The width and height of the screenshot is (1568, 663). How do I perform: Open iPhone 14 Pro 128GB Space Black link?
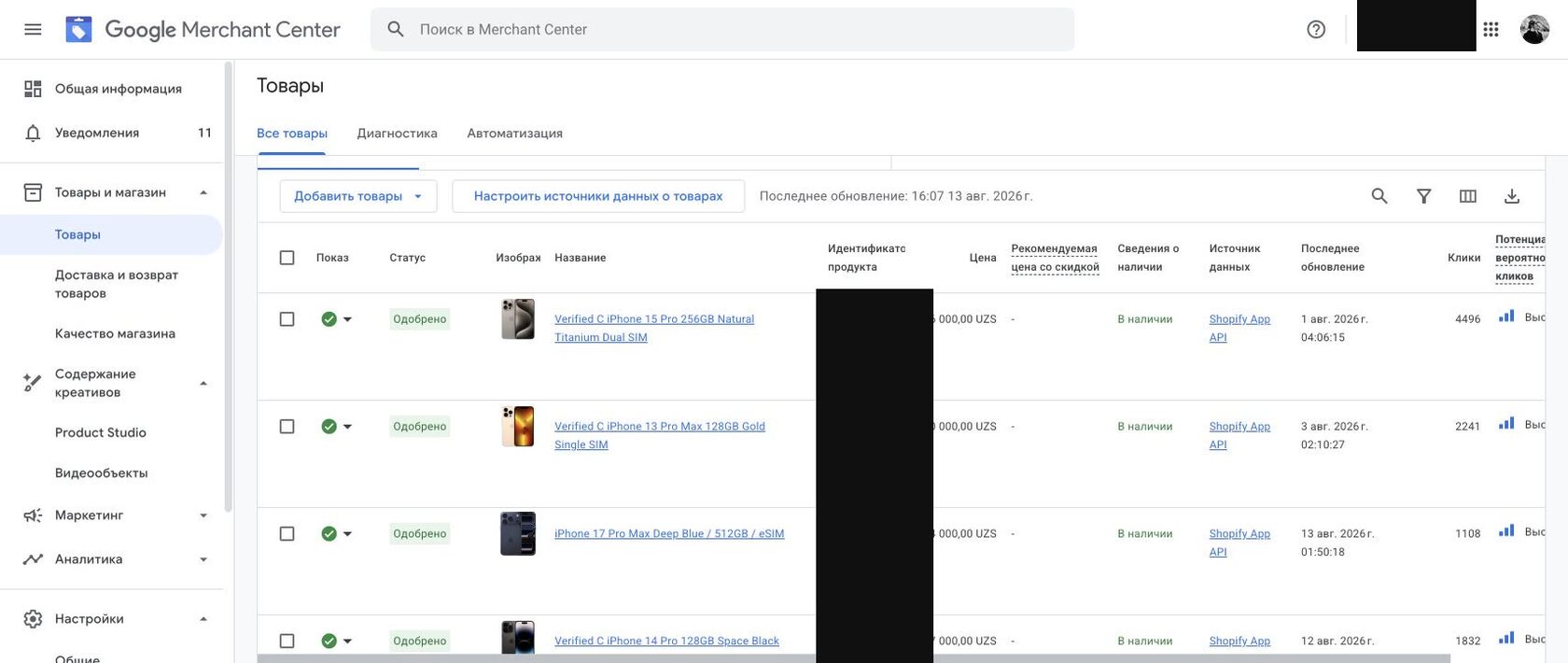click(666, 642)
